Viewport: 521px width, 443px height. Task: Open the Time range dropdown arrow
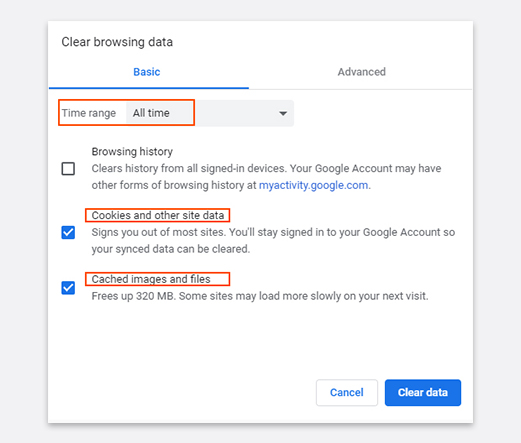pos(283,113)
